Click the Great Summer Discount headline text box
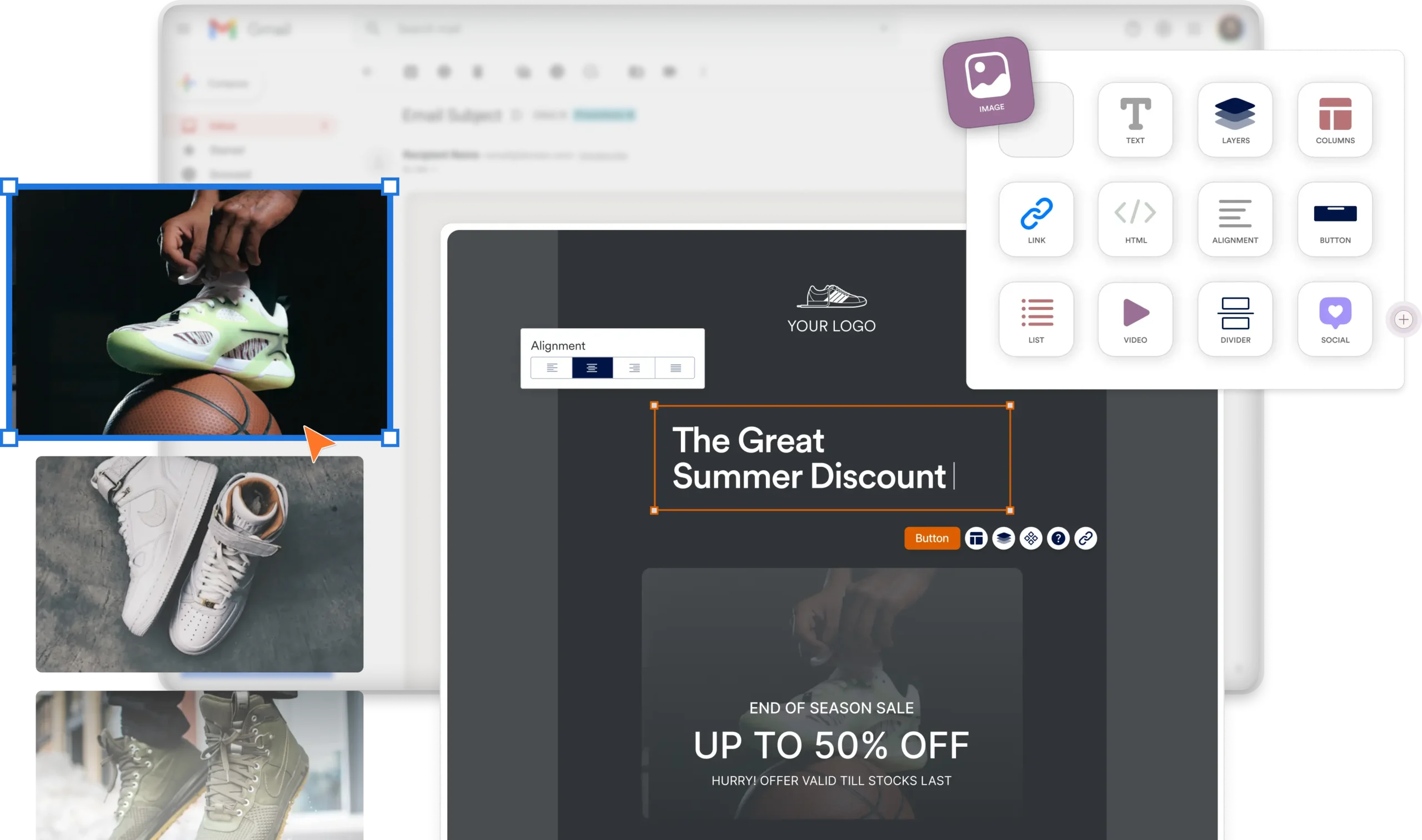Screen dimensions: 1422x840 pos(832,458)
